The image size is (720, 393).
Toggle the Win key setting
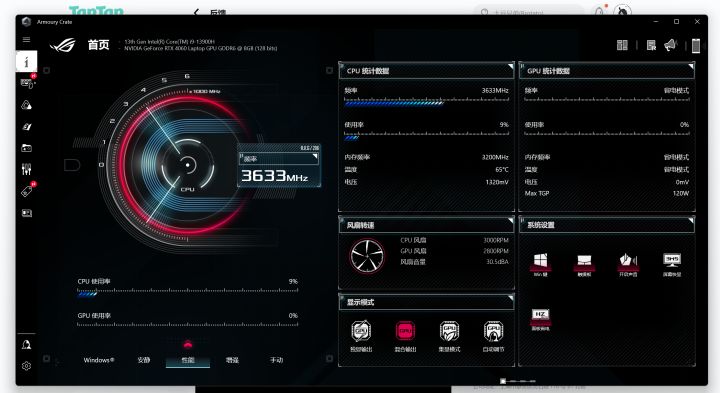point(540,264)
